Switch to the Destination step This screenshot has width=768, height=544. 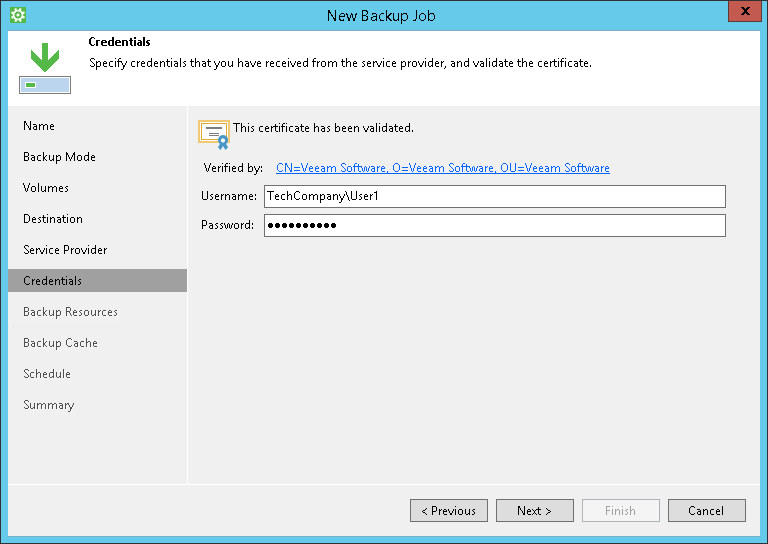[53, 219]
